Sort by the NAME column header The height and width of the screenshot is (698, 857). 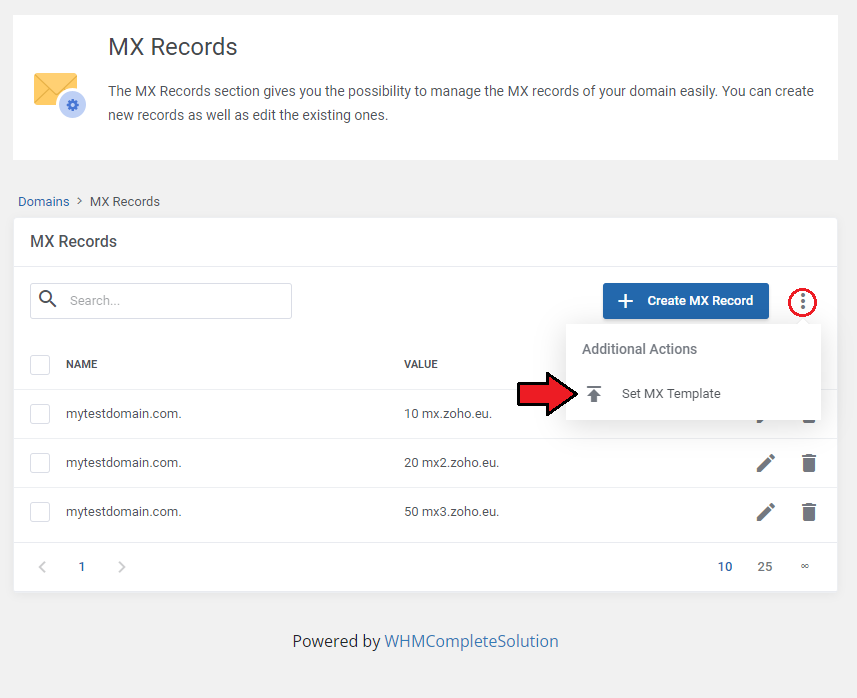(81, 364)
